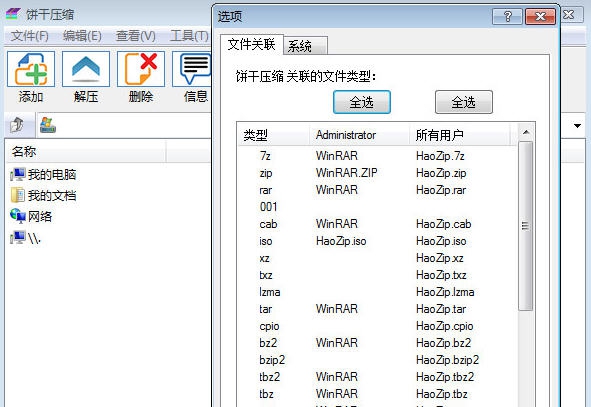Click the help question mark button in dialog

[x=507, y=16]
